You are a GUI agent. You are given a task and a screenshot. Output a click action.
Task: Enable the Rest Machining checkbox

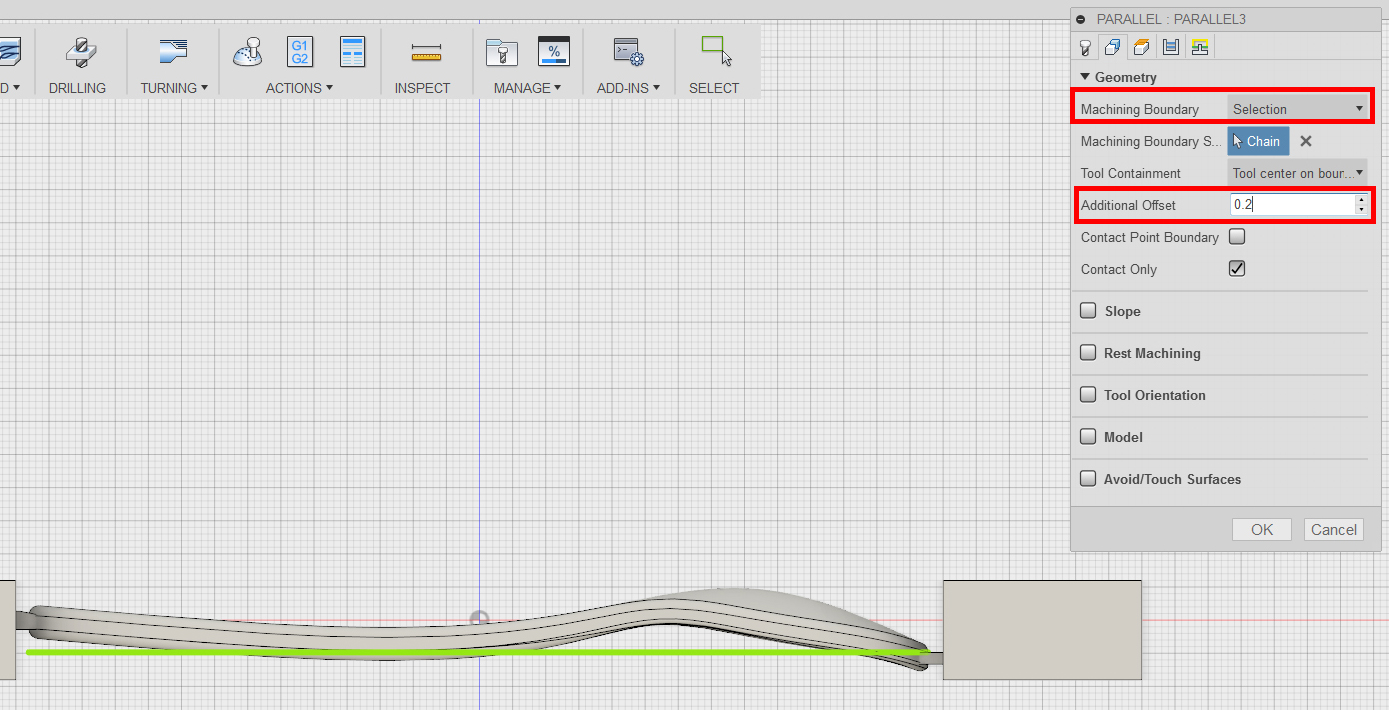pyautogui.click(x=1088, y=353)
